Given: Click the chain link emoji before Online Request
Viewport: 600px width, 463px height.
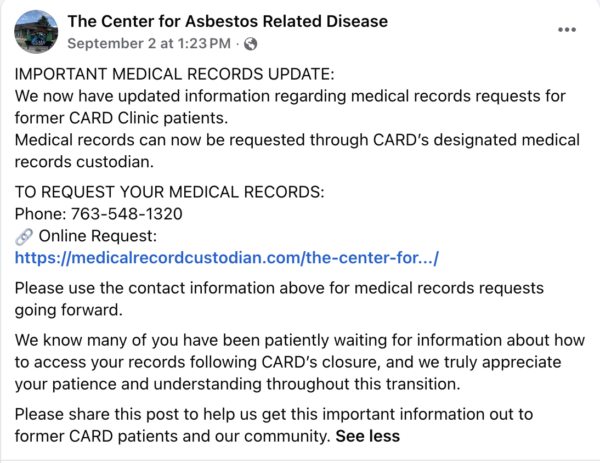Looking at the screenshot, I should tap(24, 236).
